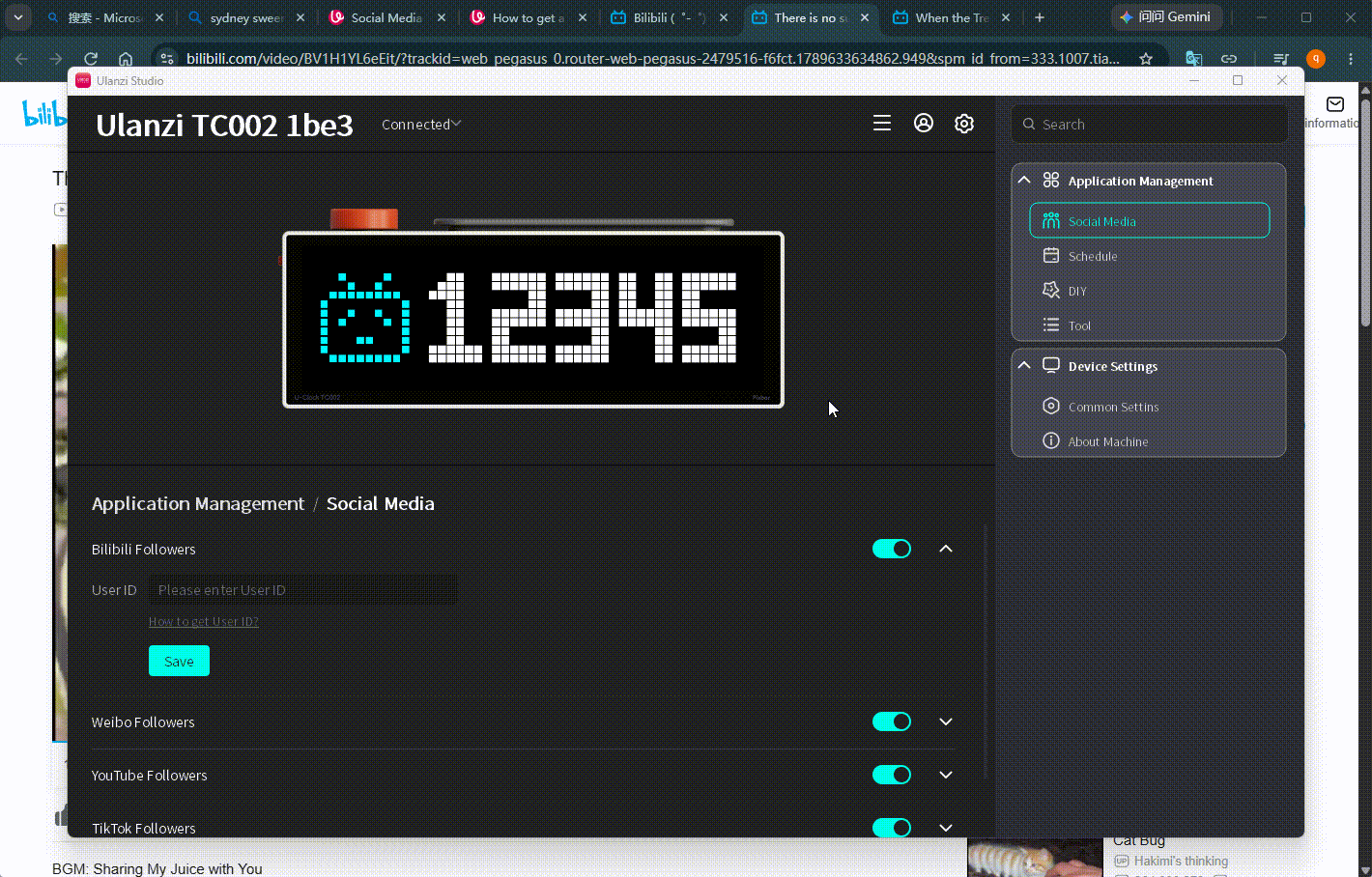Open How to get User ID link

click(x=204, y=622)
